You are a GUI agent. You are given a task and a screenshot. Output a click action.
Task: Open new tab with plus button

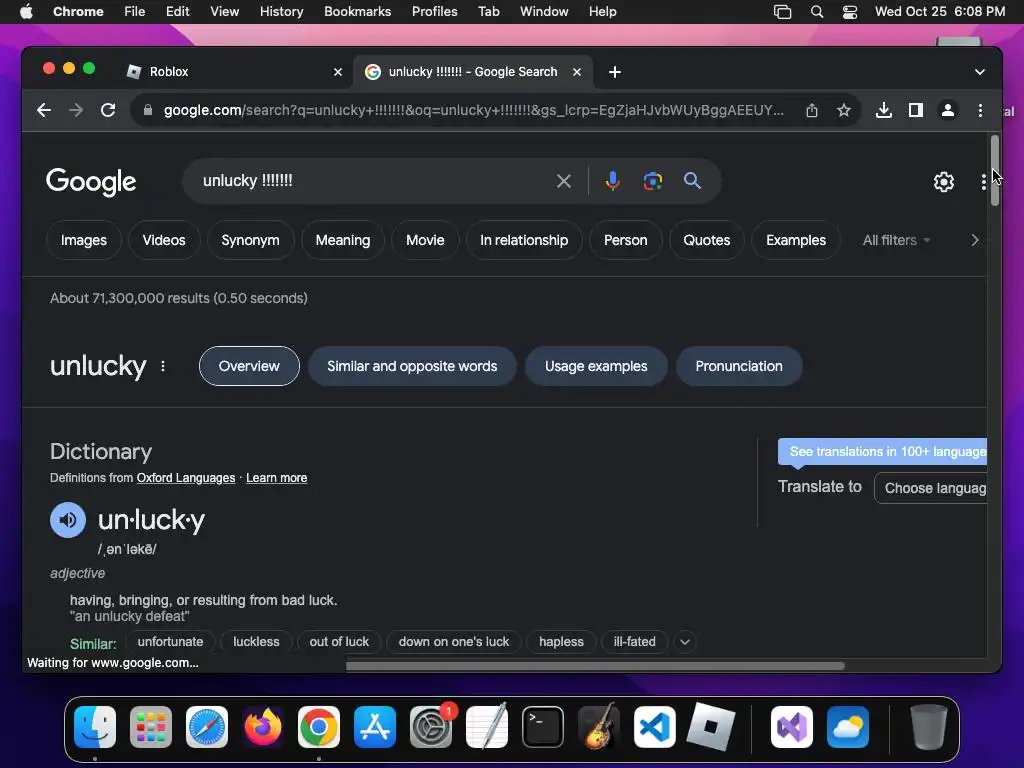point(615,72)
